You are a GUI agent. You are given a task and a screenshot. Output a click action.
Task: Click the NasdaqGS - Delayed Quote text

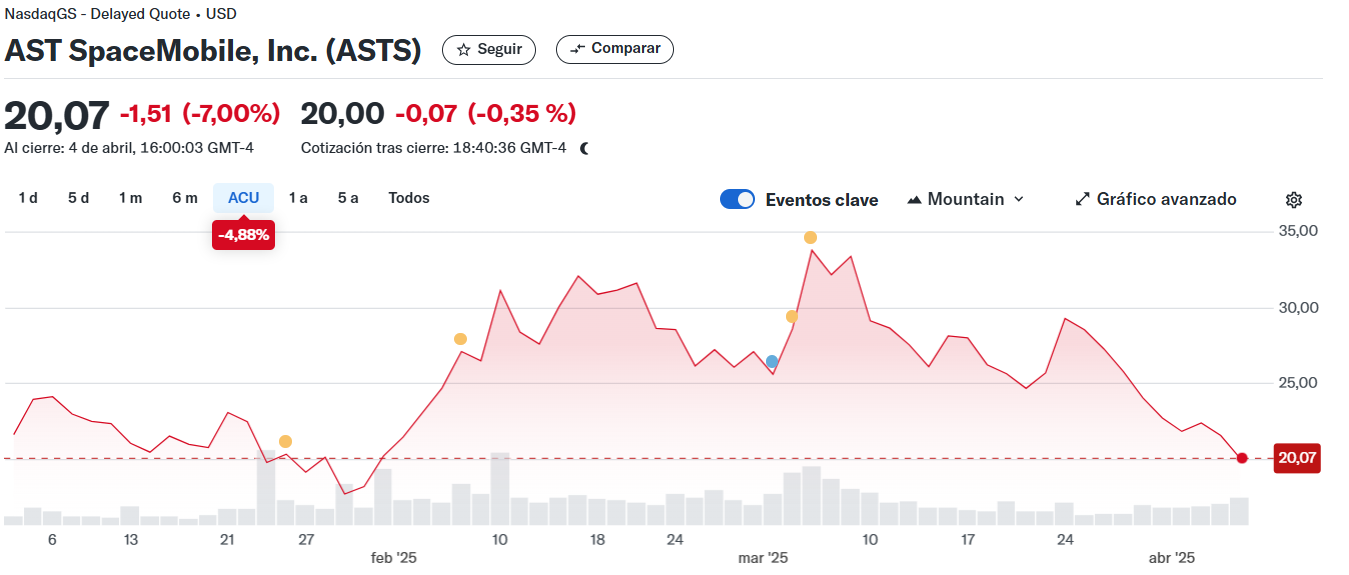click(x=98, y=15)
